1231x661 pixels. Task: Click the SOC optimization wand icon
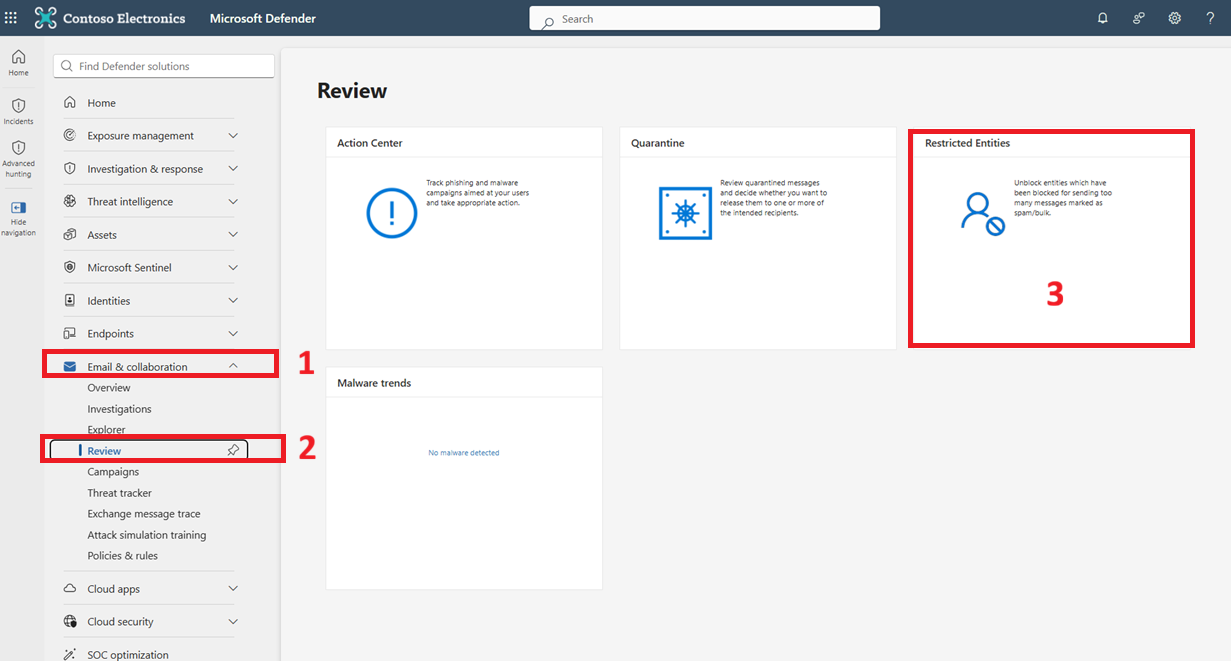click(70, 655)
